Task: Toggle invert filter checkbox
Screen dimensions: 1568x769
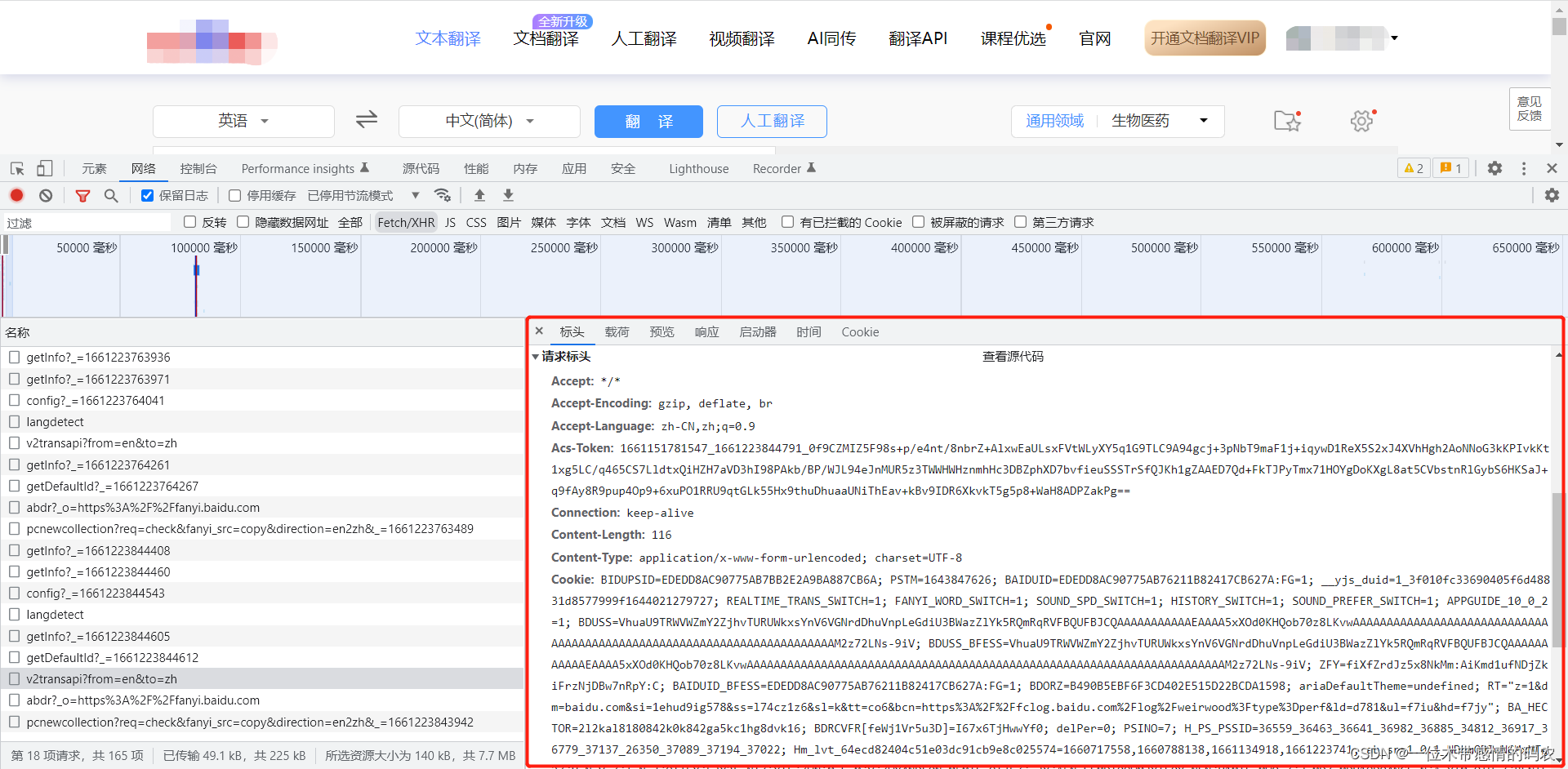Action: [x=189, y=222]
